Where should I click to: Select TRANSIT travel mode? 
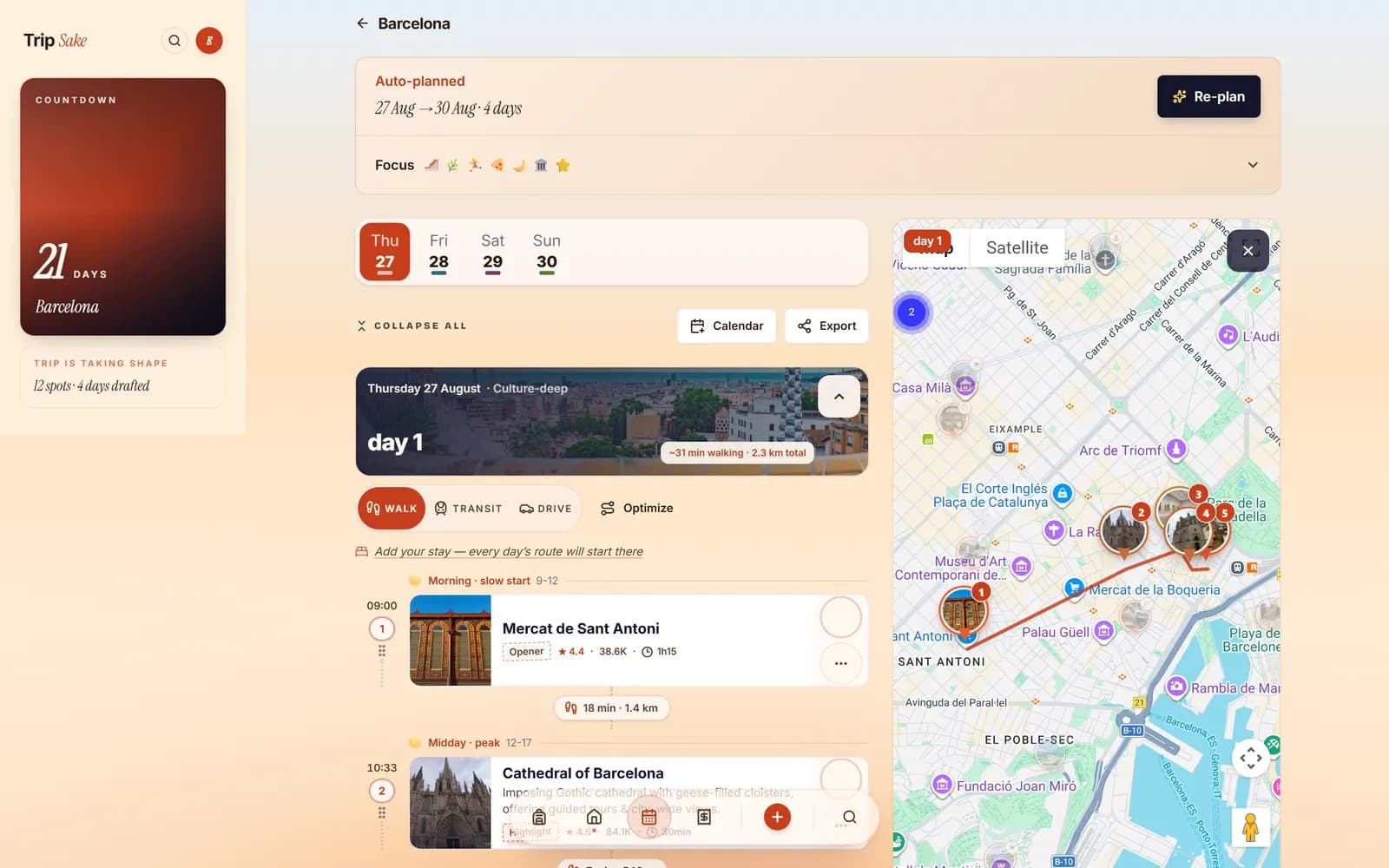(x=468, y=509)
